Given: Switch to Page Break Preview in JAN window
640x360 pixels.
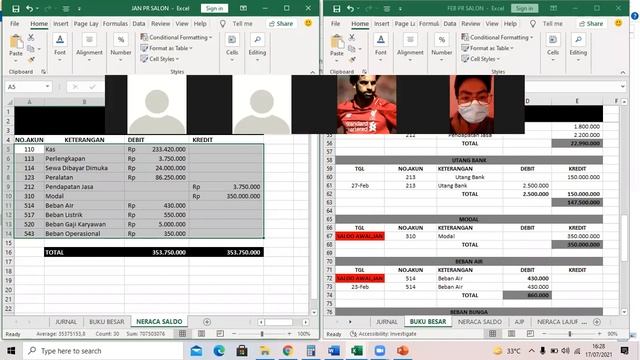Looking at the screenshot, I should click(220, 334).
